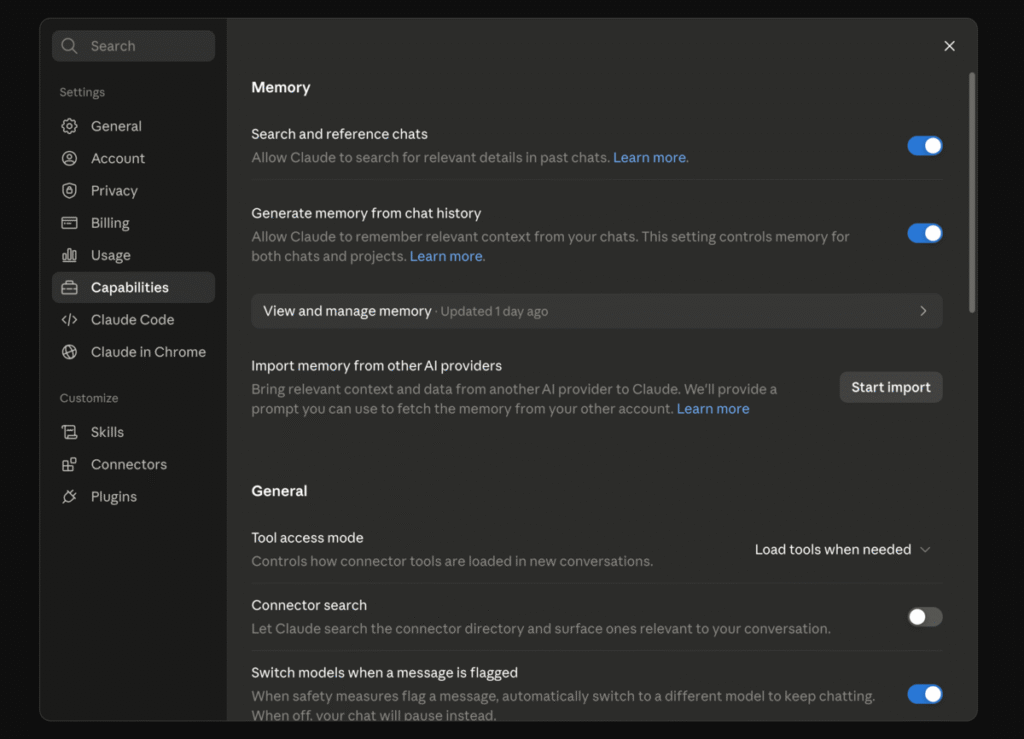
Task: Click Learn more under Generate memory description
Action: click(446, 257)
